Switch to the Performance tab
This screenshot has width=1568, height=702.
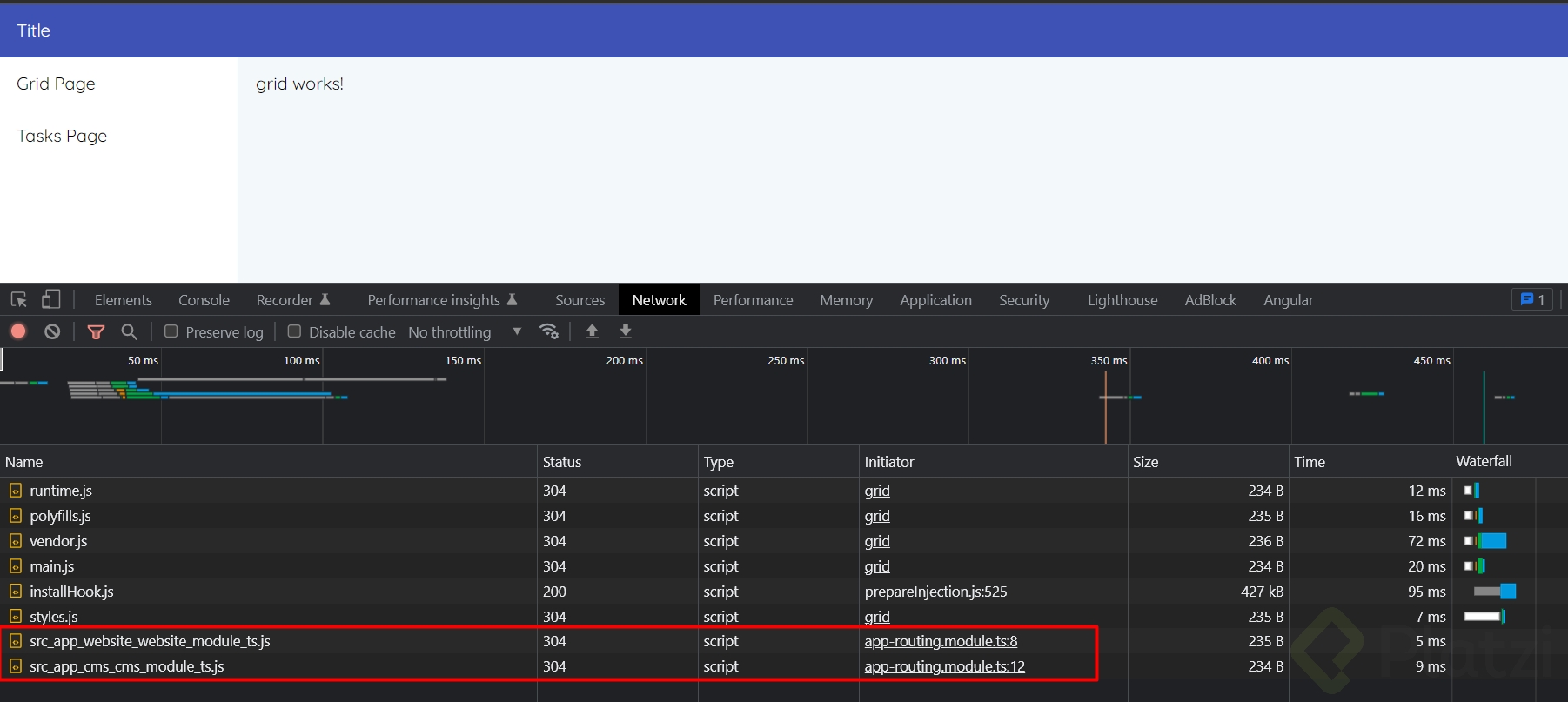[x=753, y=300]
